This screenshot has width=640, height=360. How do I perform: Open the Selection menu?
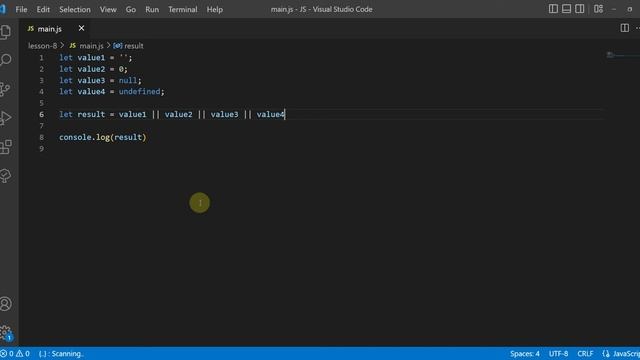[75, 9]
